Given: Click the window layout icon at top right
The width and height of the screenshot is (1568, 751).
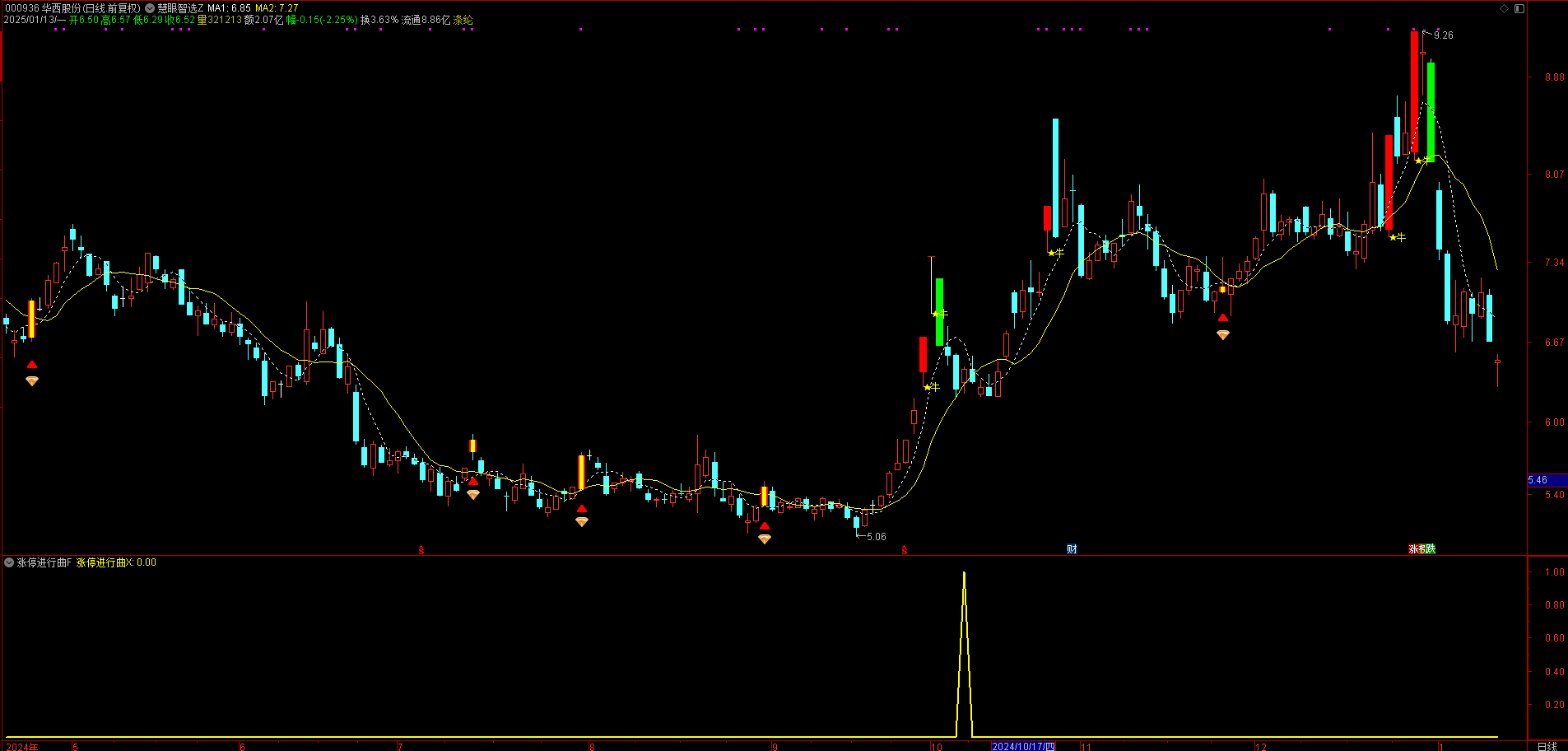Looking at the screenshot, I should tap(1519, 8).
